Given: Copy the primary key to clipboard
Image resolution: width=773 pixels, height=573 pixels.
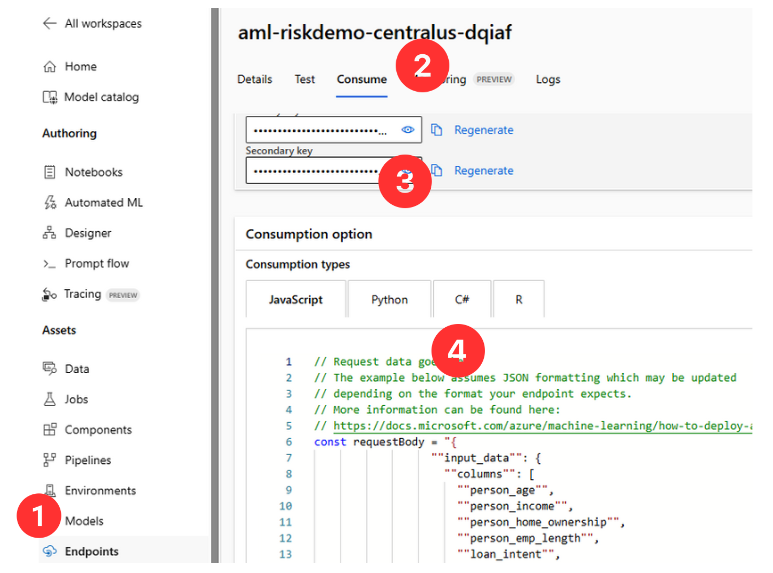Looking at the screenshot, I should (x=435, y=130).
